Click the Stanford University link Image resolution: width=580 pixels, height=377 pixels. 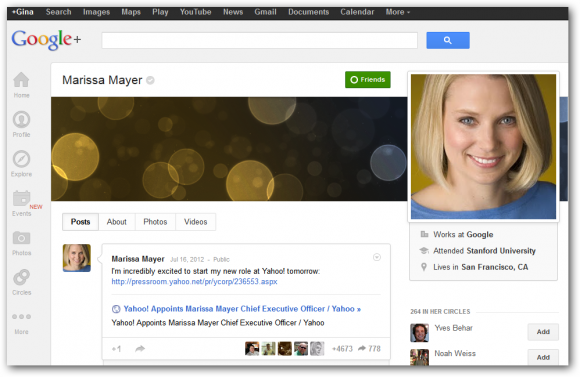coord(501,251)
